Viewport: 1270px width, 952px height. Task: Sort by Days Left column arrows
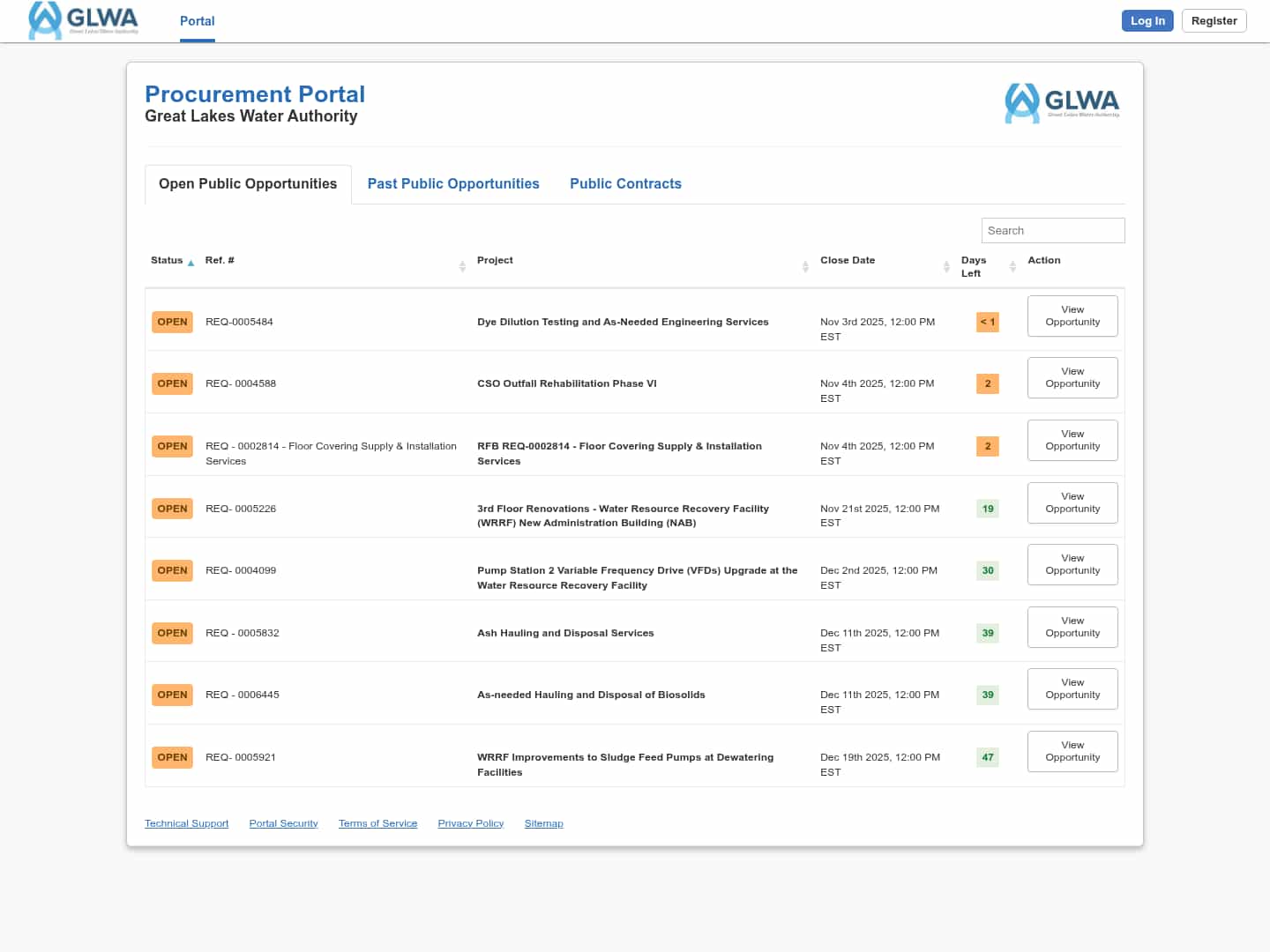1012,266
